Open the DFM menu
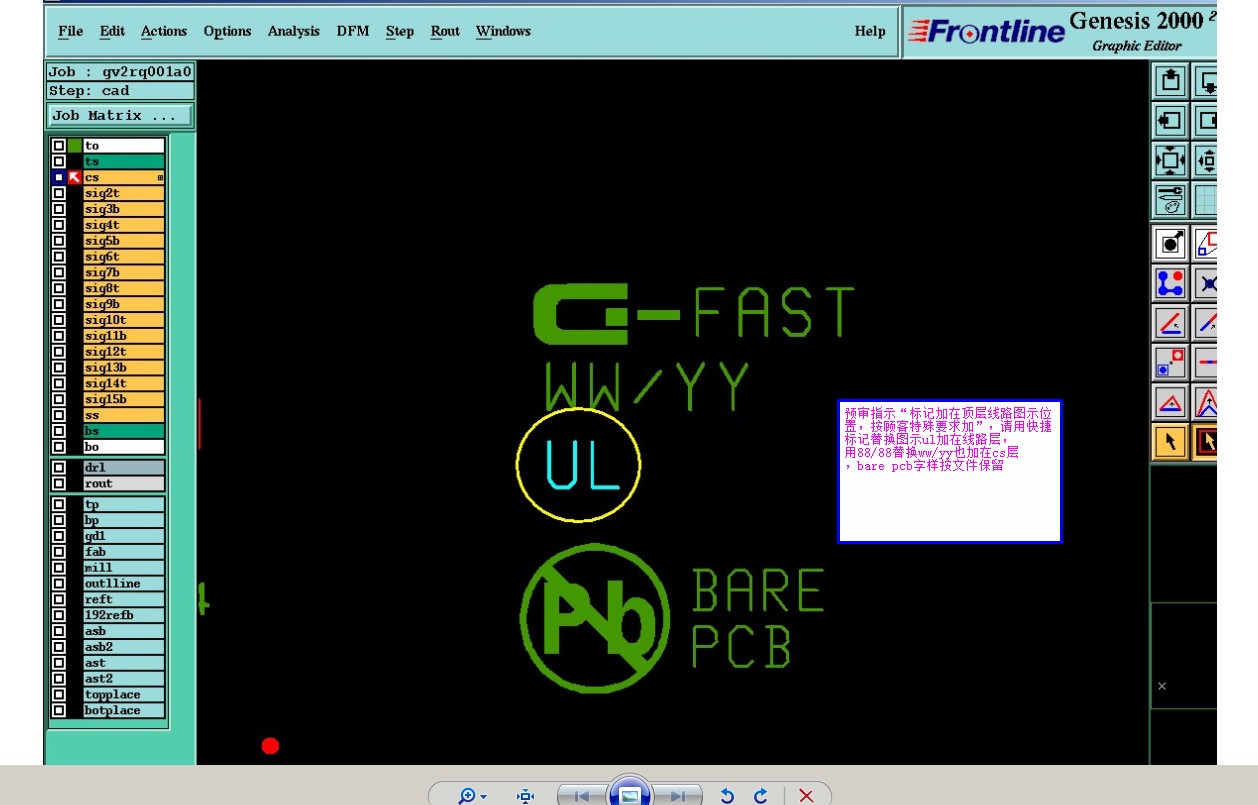Screen dimensions: 1258x805 click(x=353, y=31)
